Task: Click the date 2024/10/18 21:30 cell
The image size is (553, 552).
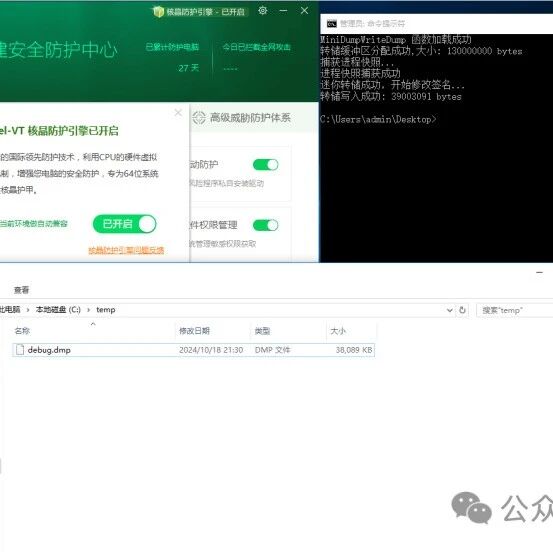Action: (x=211, y=350)
